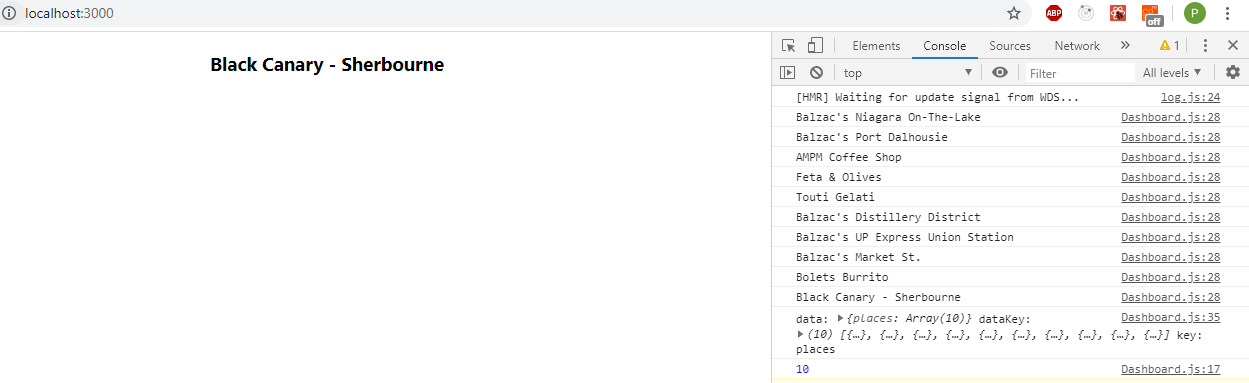Select the Console tab
Image resolution: width=1249 pixels, height=383 pixels.
(945, 46)
